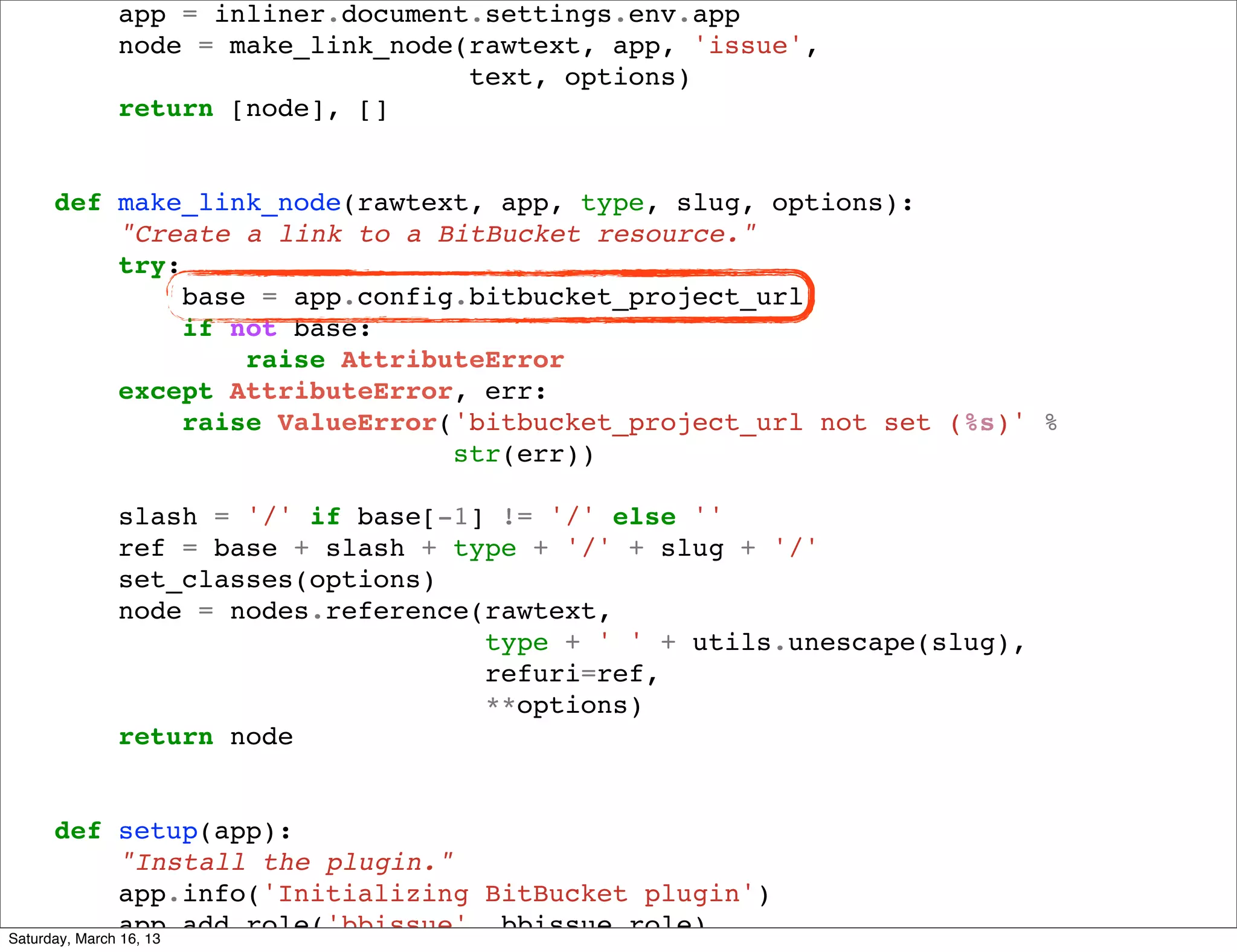Click the 'def make_link_node' function name

pyautogui.click(x=230, y=203)
